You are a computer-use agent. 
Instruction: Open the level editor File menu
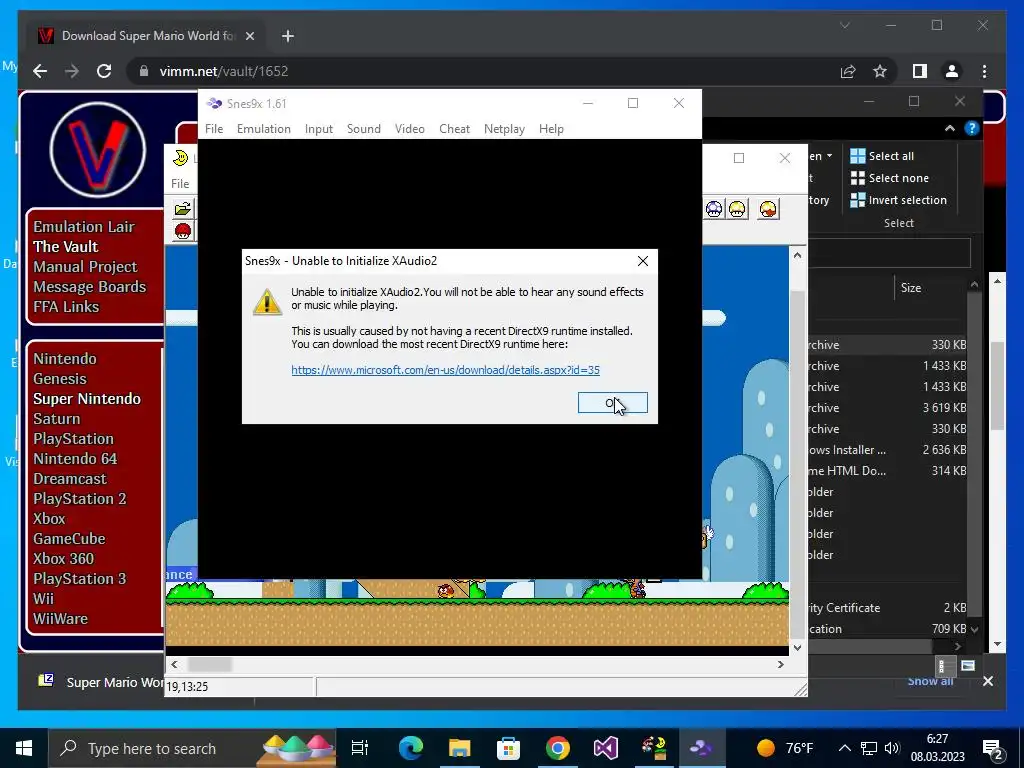click(x=180, y=184)
